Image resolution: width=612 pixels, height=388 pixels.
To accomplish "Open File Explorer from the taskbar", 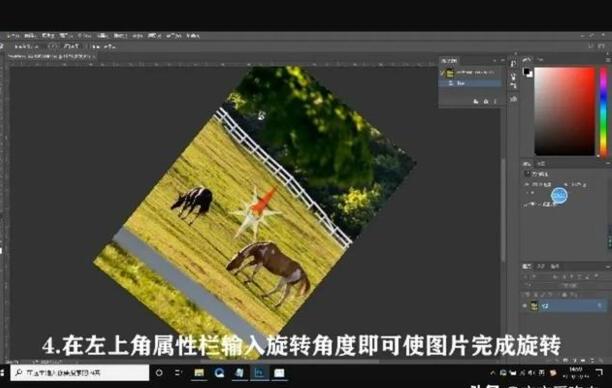I will pyautogui.click(x=199, y=373).
